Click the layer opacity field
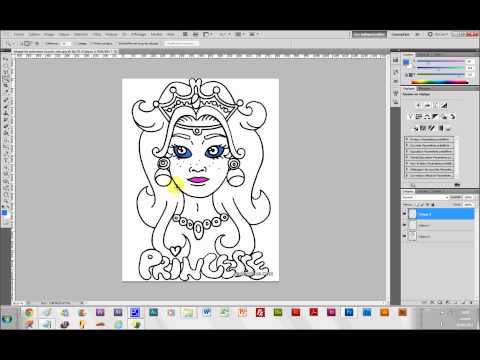 click(468, 197)
